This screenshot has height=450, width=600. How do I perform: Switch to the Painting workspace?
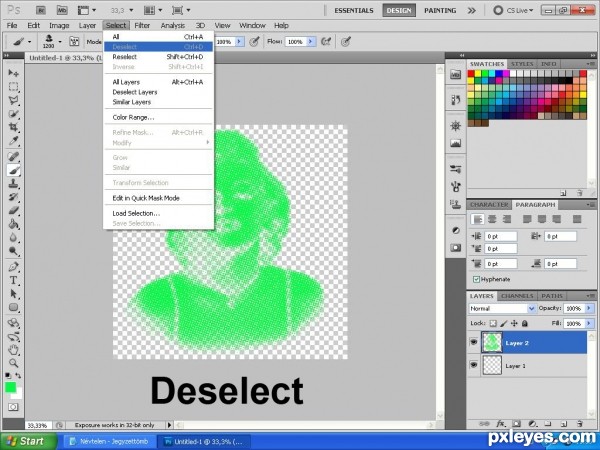pos(440,10)
